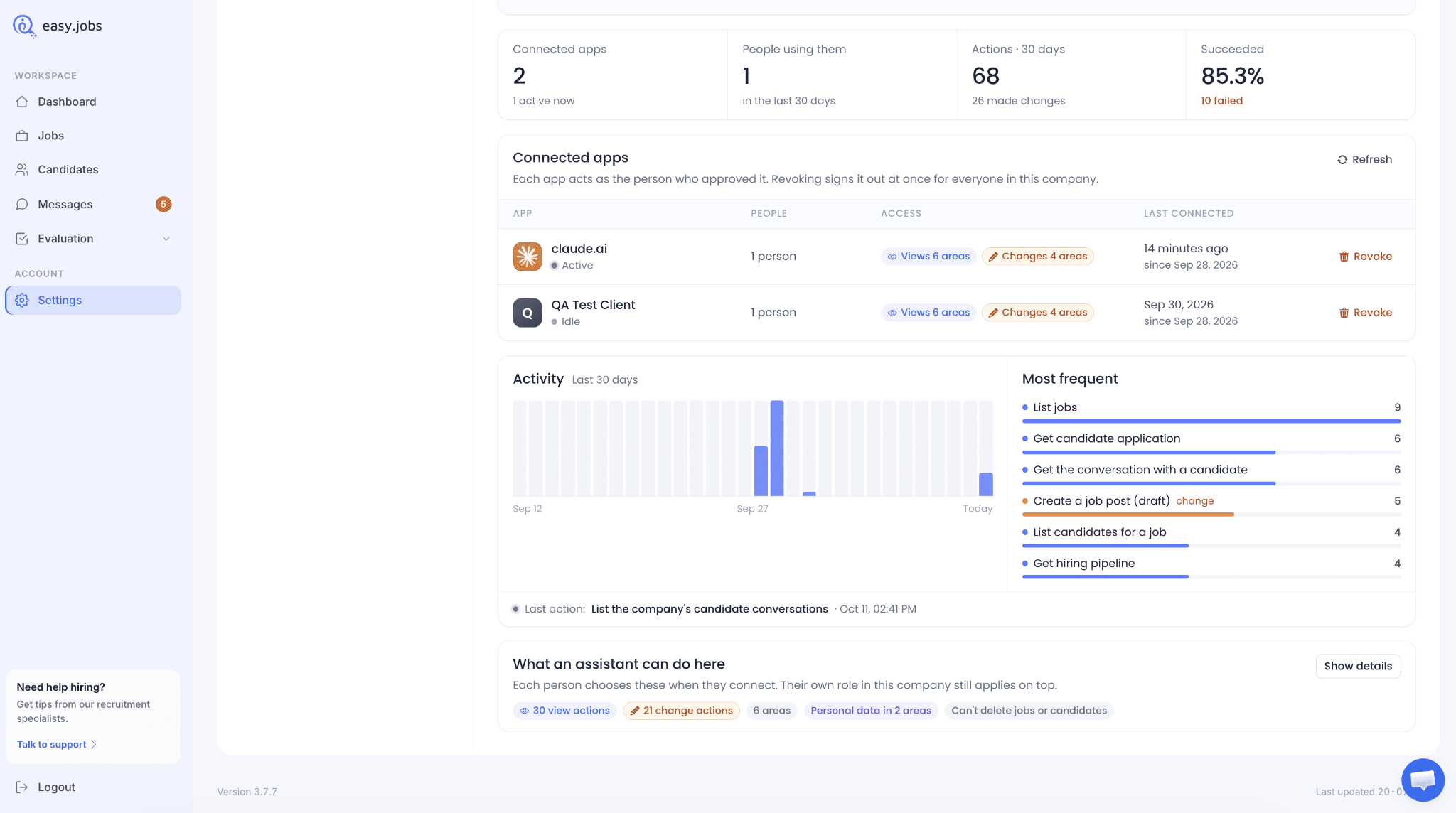Click the Dashboard home icon

tap(22, 102)
